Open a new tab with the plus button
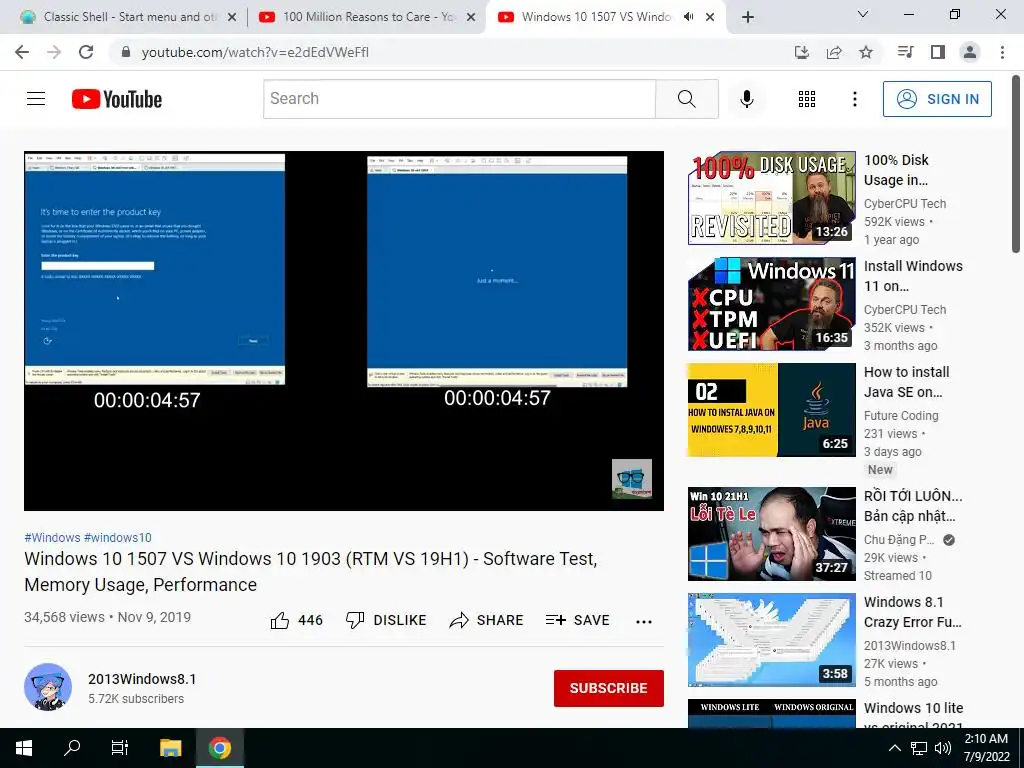The height and width of the screenshot is (768, 1024). (748, 18)
